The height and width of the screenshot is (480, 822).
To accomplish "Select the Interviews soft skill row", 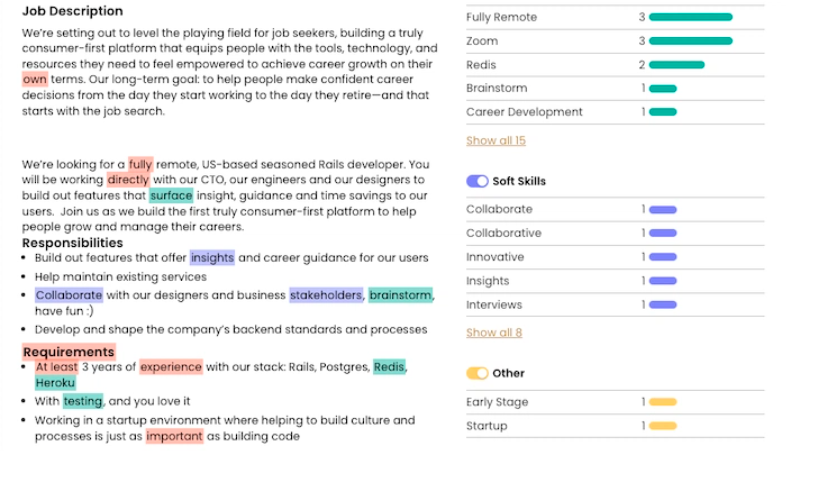I will (x=615, y=305).
